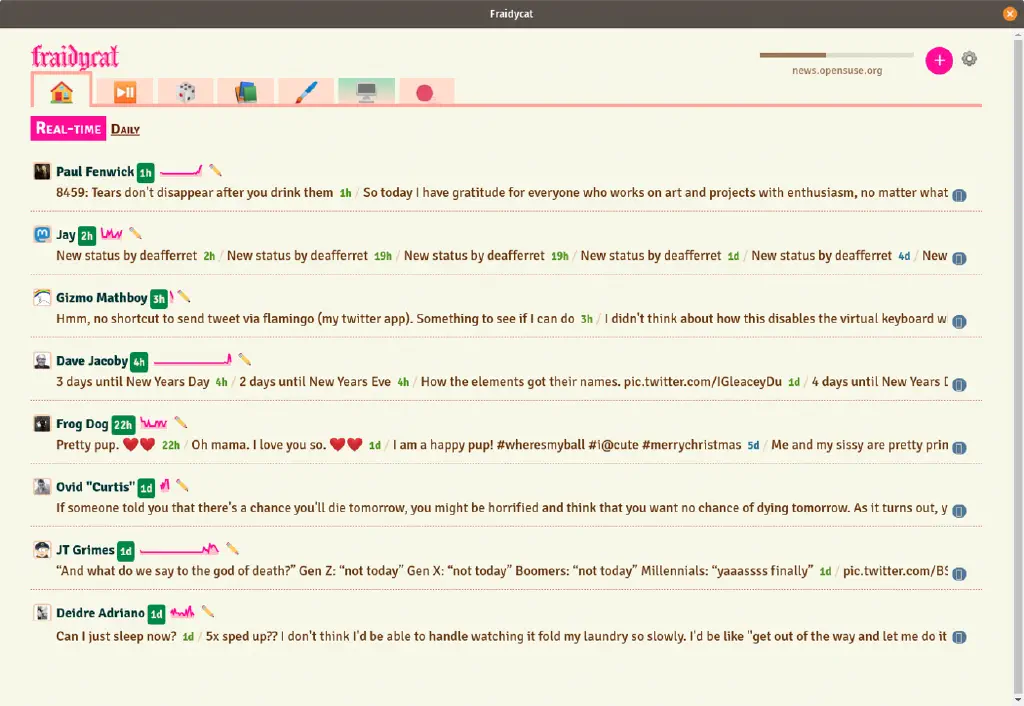
Task: Click the fraidycat logo
Action: (75, 56)
